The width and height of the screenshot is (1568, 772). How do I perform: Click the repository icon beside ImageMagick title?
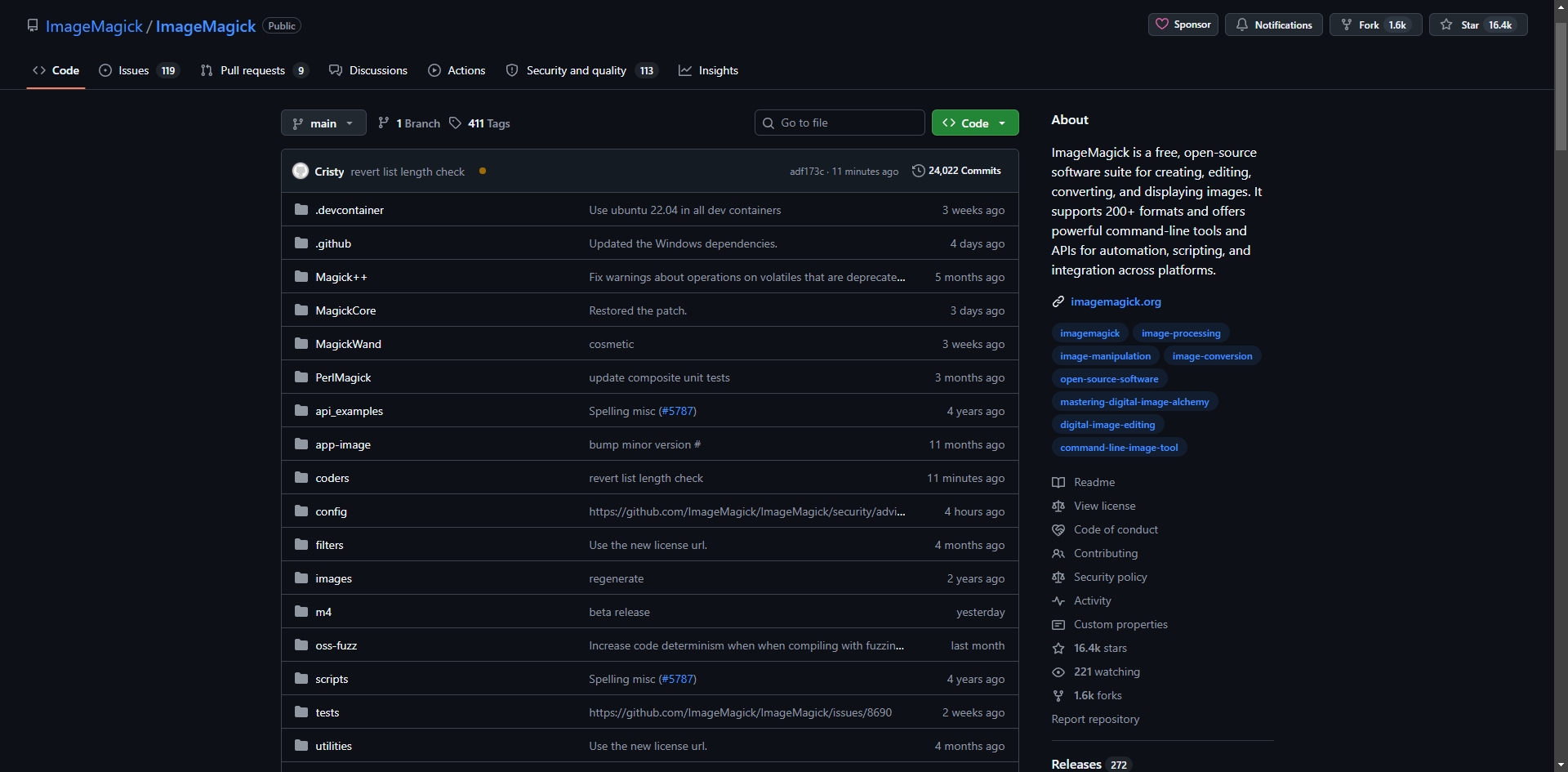point(33,25)
